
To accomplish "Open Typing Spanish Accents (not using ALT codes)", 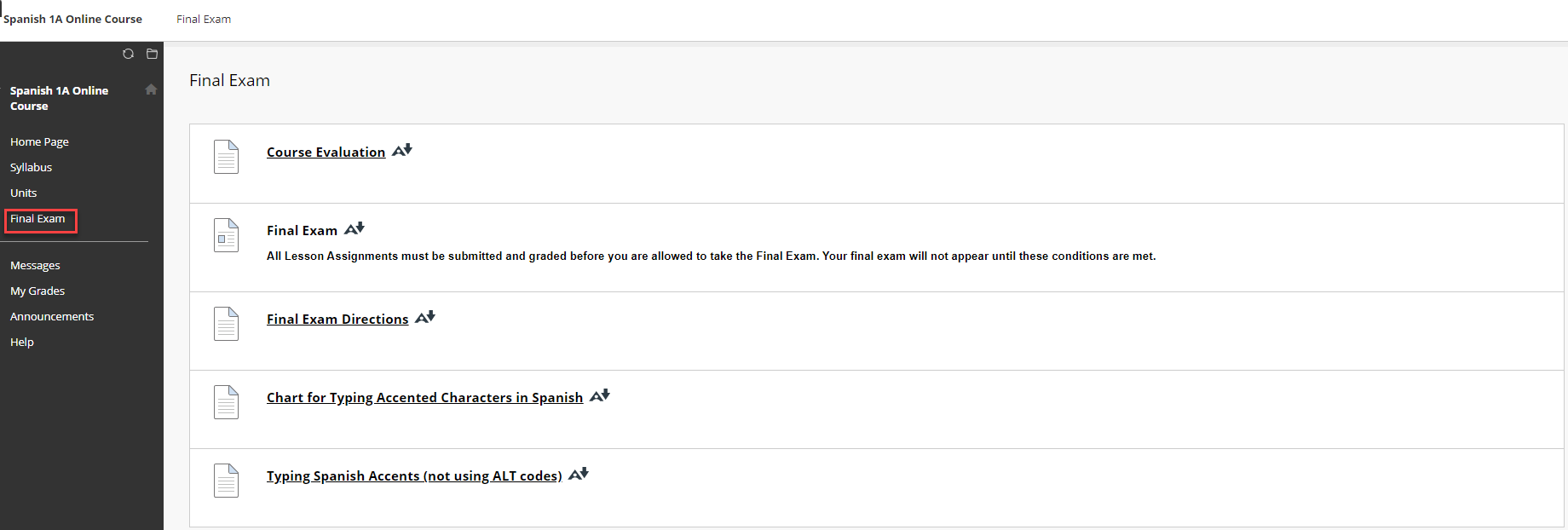I will coord(414,475).
